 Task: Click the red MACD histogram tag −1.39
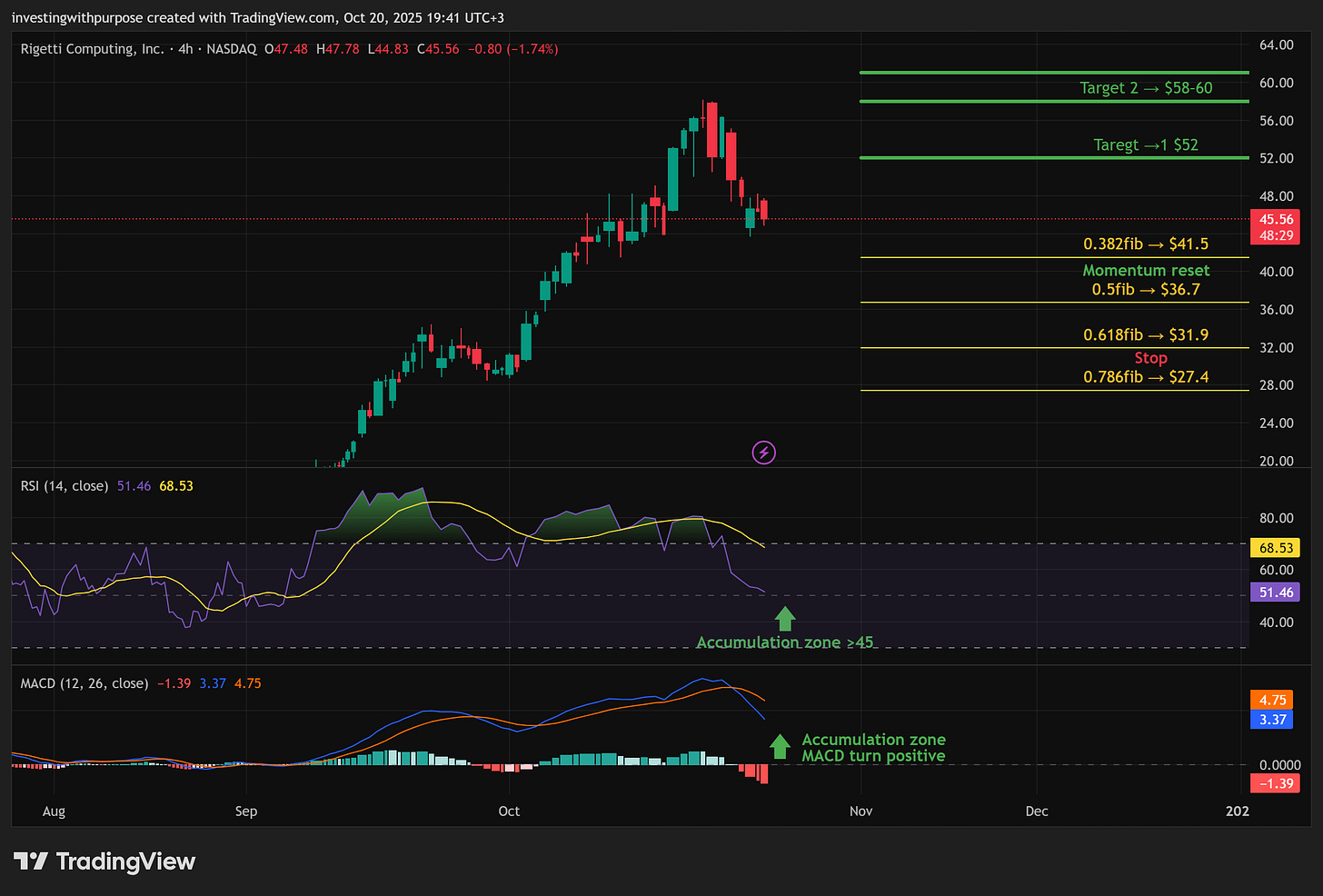click(1275, 783)
